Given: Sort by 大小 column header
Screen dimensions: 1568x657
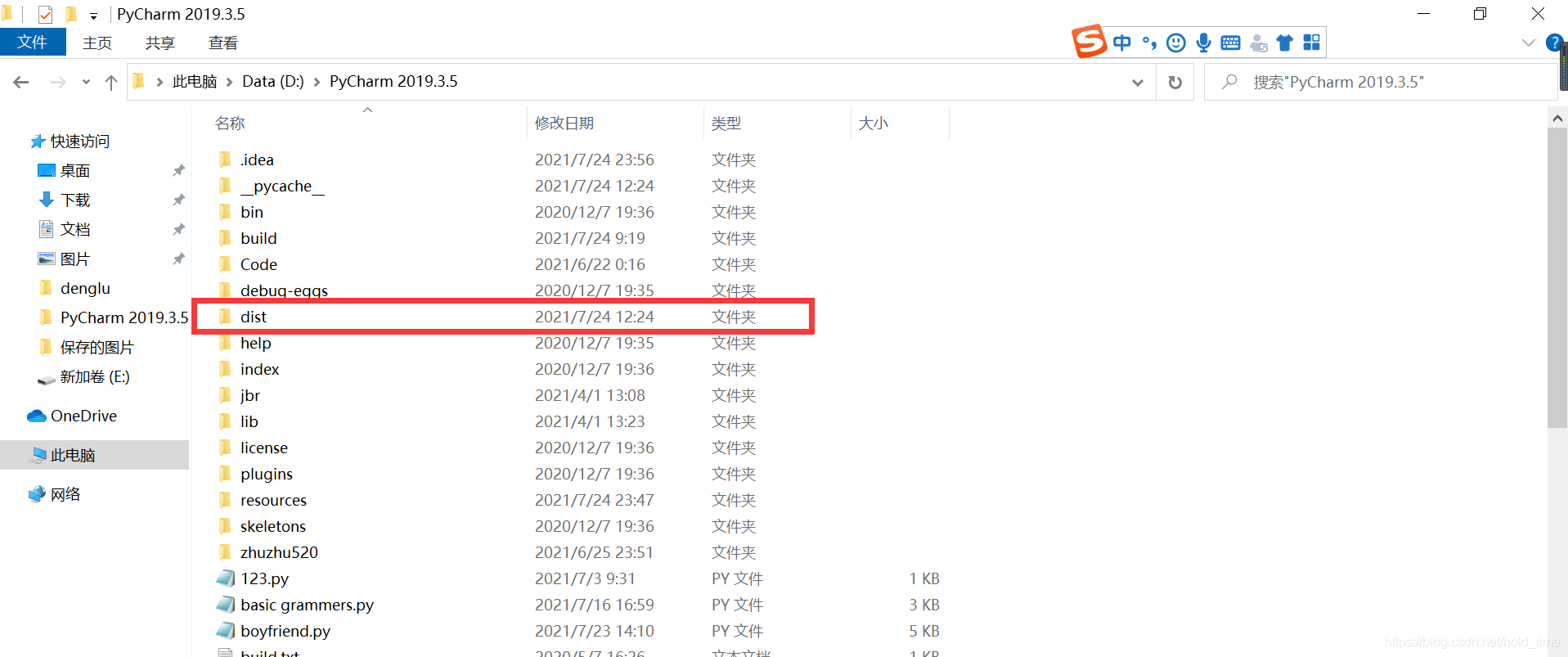Looking at the screenshot, I should [x=874, y=124].
